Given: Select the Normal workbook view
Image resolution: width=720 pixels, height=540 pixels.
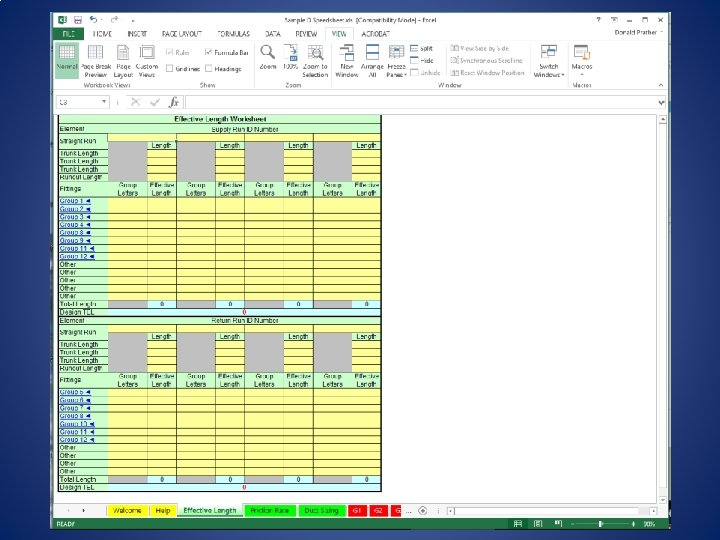Looking at the screenshot, I should coord(67,59).
